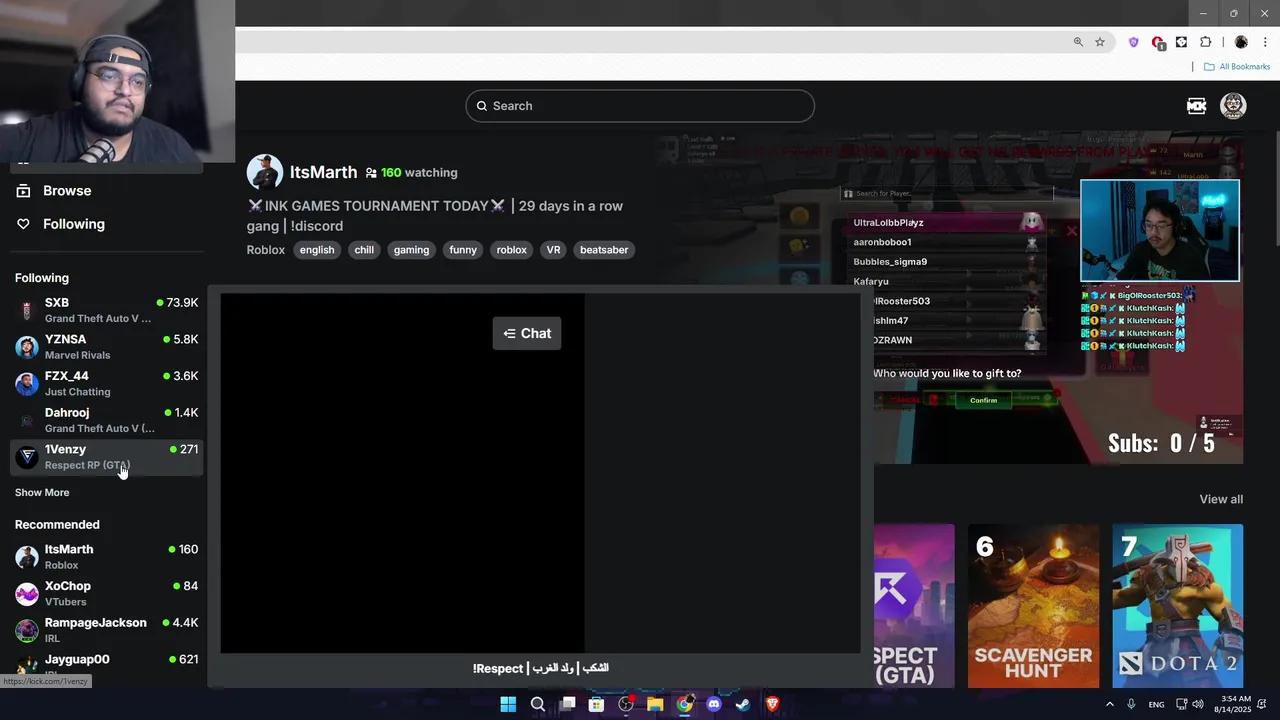Viewport: 1280px width, 720px height.
Task: Open Task View on the taskbar
Action: [568, 704]
